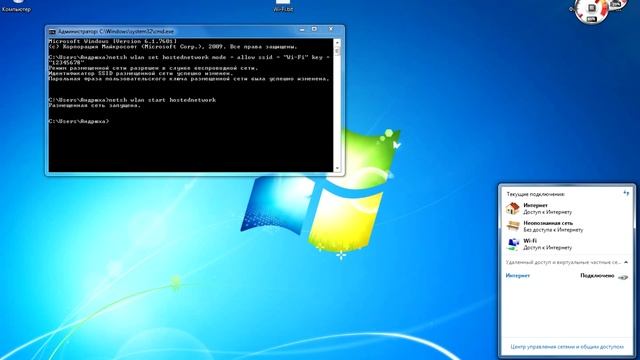
Task: Click the computers icon next to Wi-Fi
Action: [x=513, y=244]
